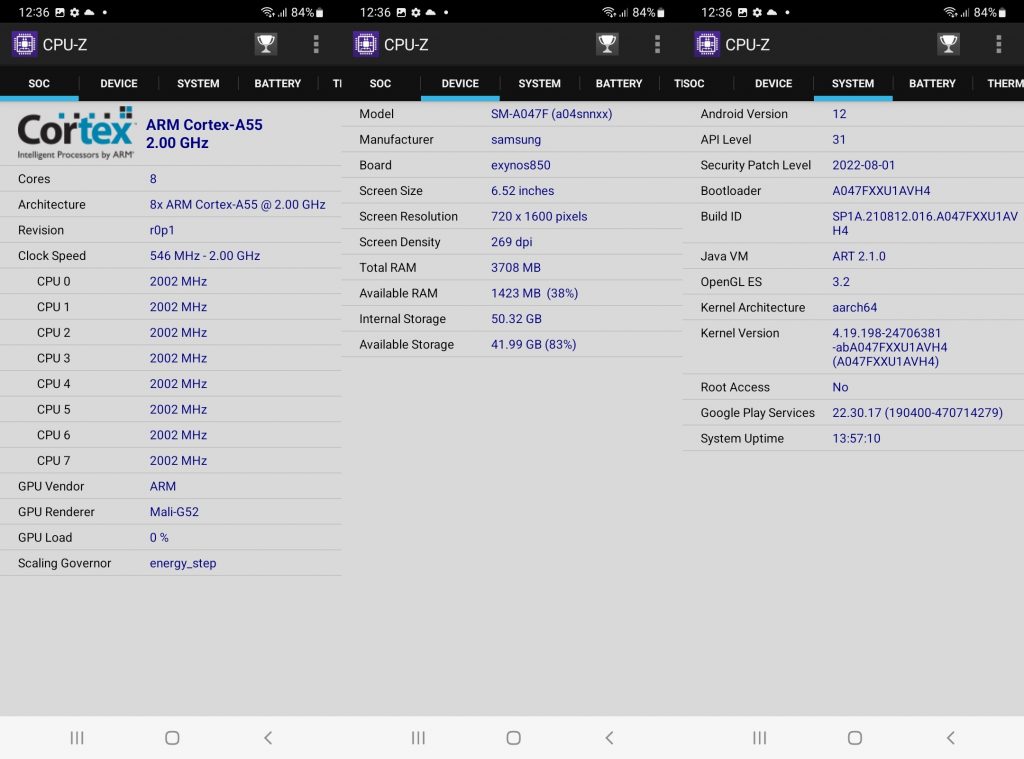Switch to THERM tab in right screen
Image resolution: width=1024 pixels, height=759 pixels.
click(1005, 84)
